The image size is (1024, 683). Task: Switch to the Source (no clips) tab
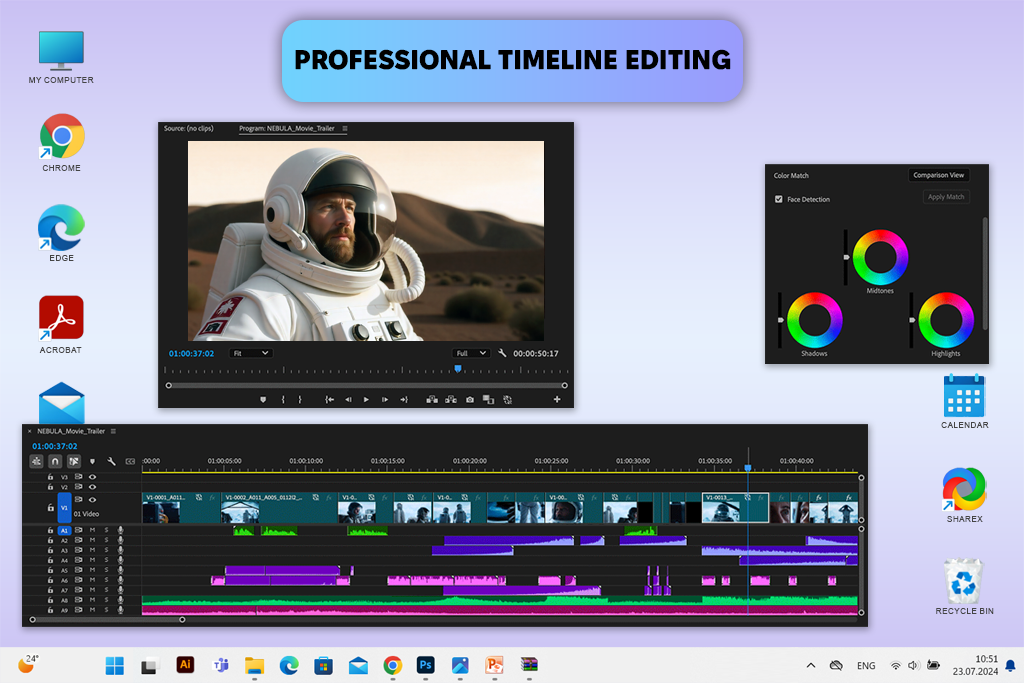pos(189,128)
